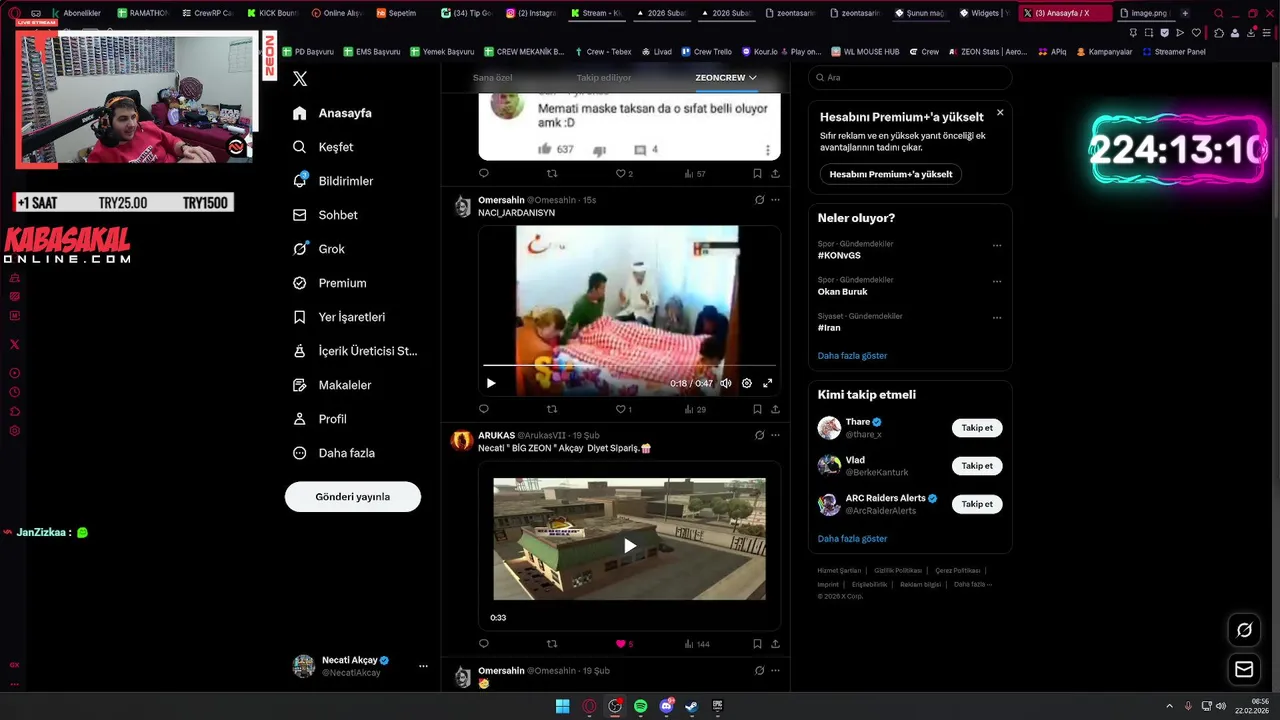
Task: Open İçerik Üreticisi Stüdyosu
Action: click(355, 351)
